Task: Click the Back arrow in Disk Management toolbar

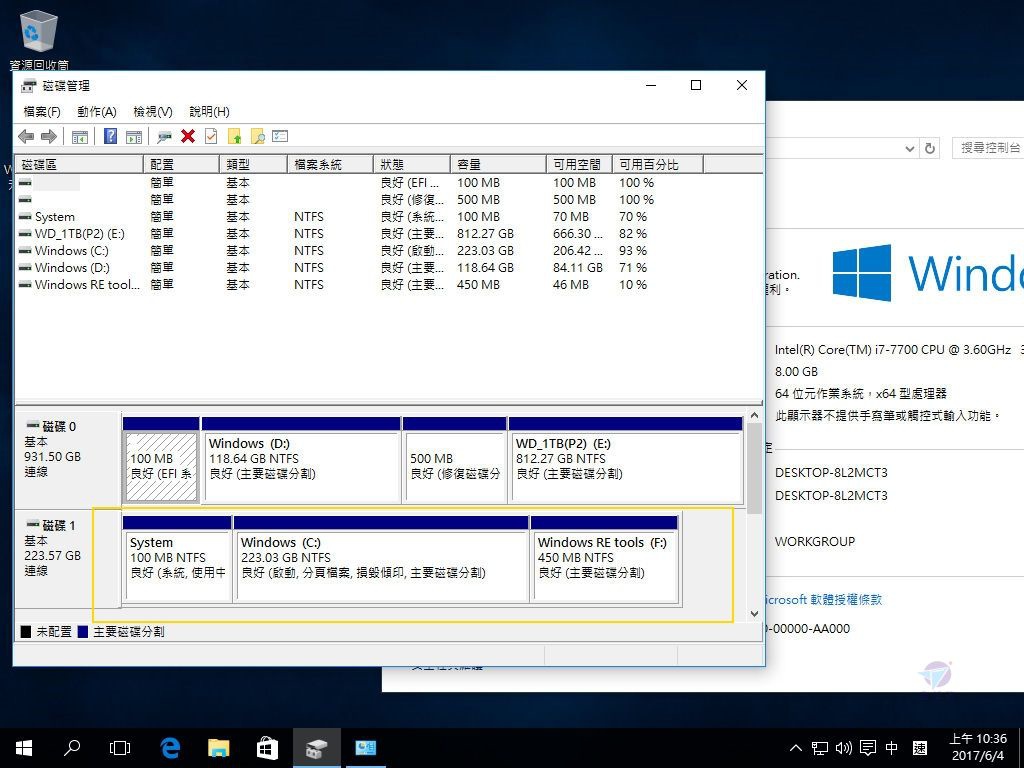Action: pos(26,136)
